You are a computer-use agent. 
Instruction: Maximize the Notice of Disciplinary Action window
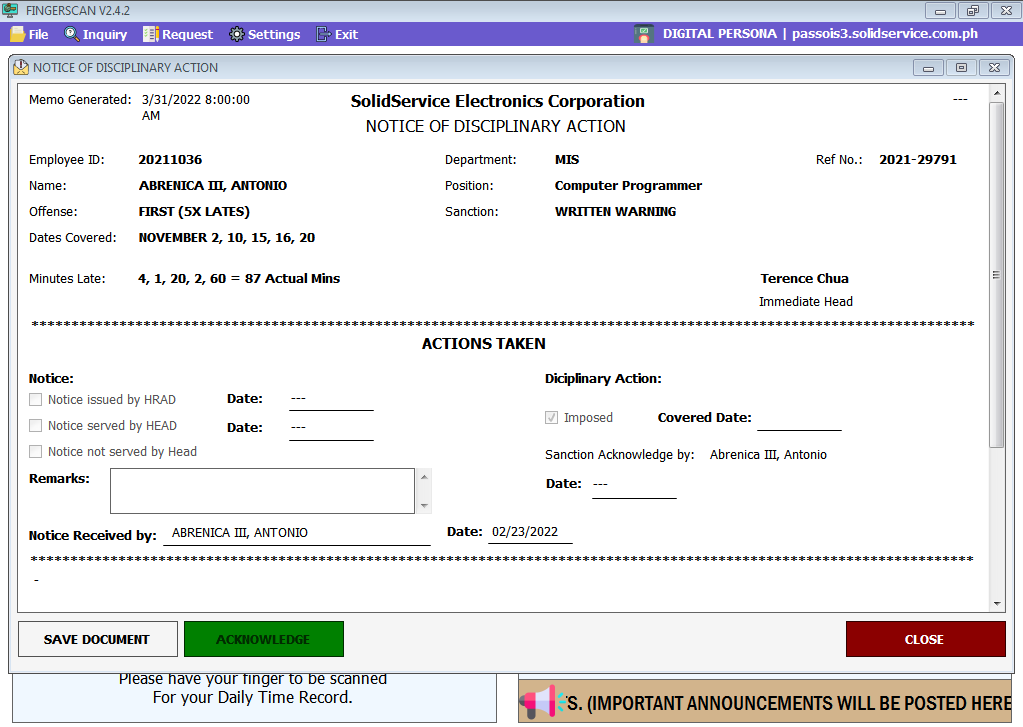(x=961, y=67)
